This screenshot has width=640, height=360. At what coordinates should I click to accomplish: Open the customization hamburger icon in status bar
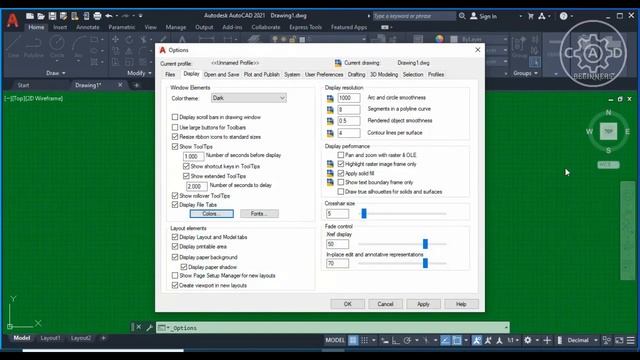tap(631, 340)
